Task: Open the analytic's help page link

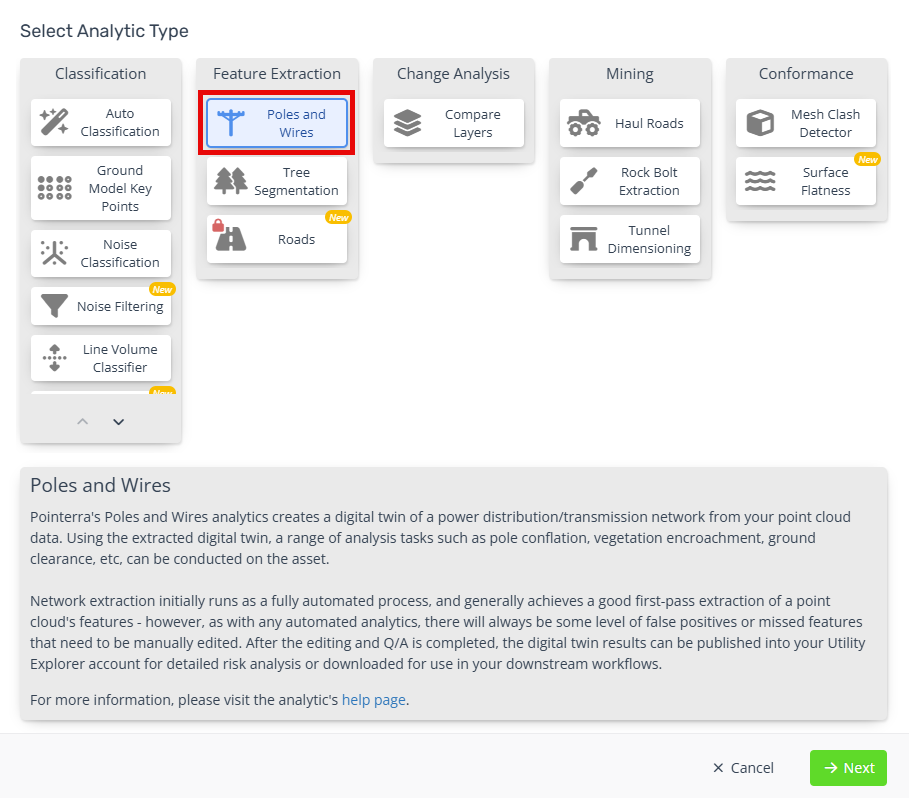Action: point(373,700)
